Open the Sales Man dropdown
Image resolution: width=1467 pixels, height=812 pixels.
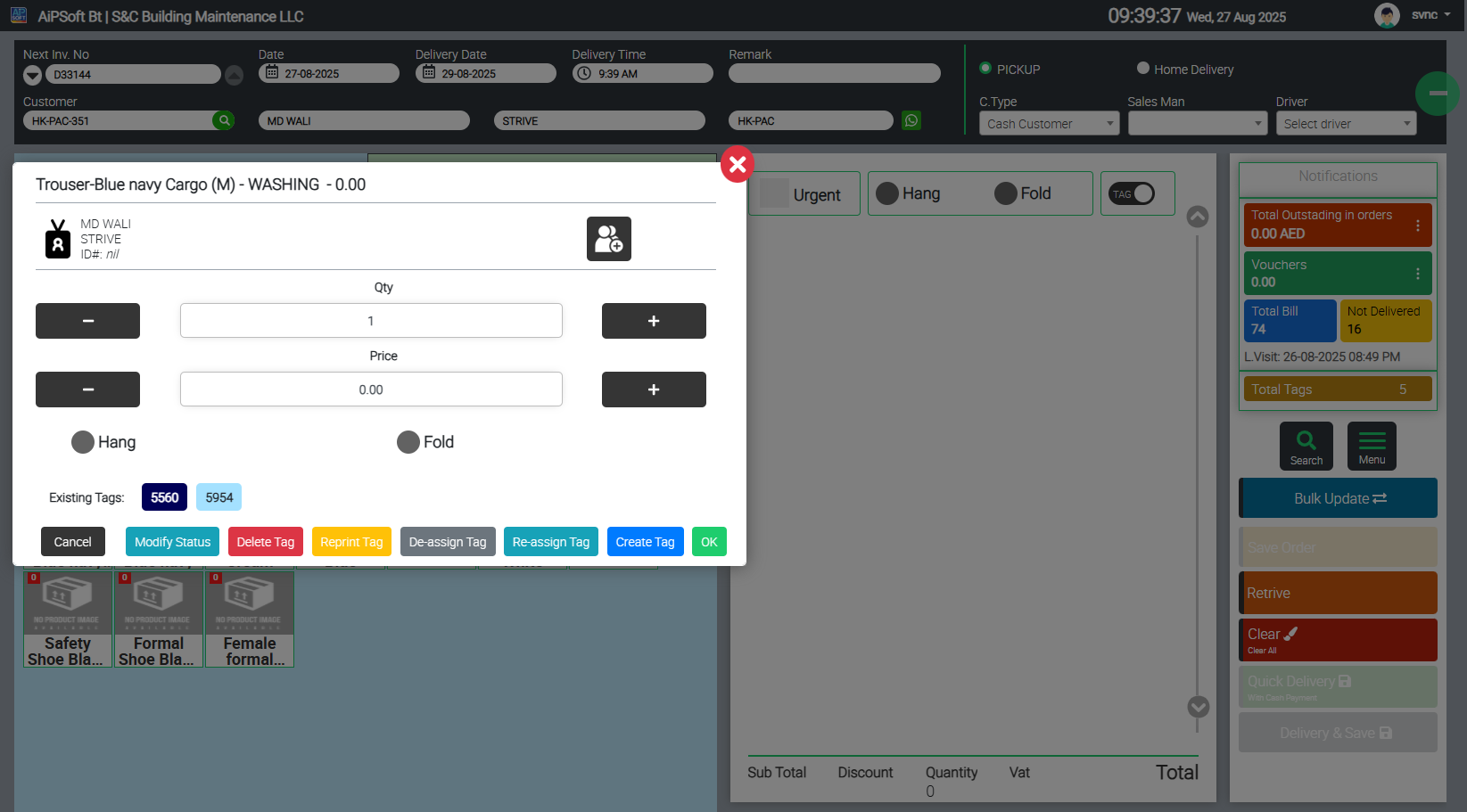tap(1197, 124)
